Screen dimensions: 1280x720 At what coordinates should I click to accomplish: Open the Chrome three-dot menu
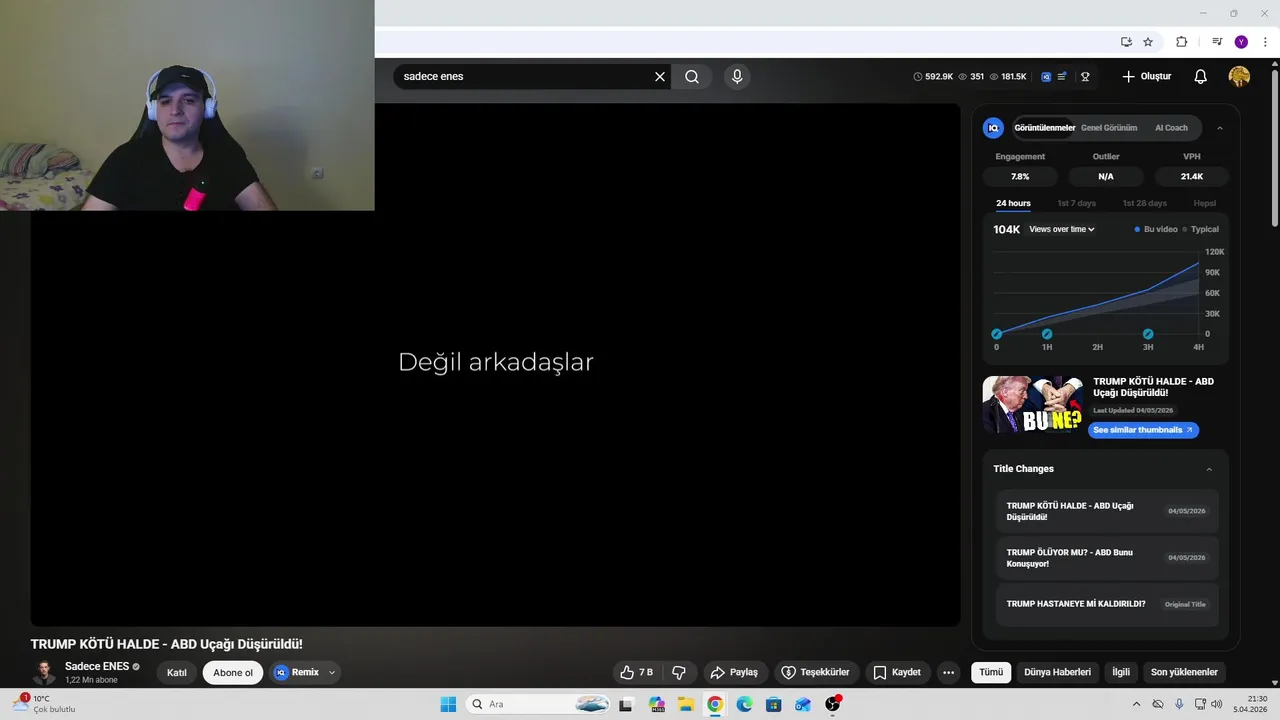[x=1265, y=42]
